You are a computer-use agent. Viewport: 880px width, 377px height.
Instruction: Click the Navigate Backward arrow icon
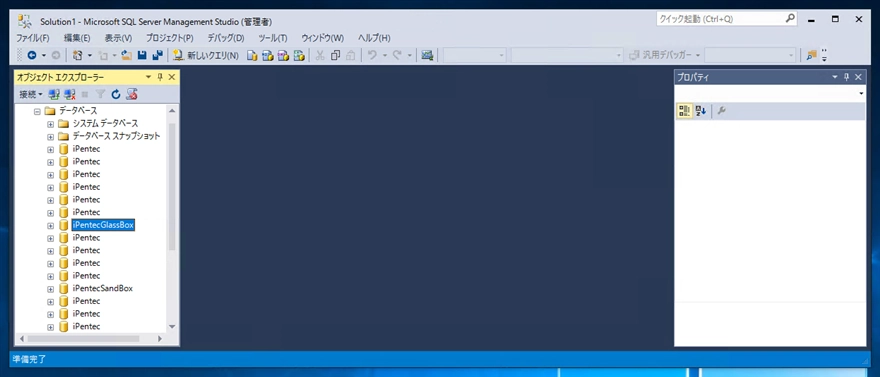coord(31,55)
